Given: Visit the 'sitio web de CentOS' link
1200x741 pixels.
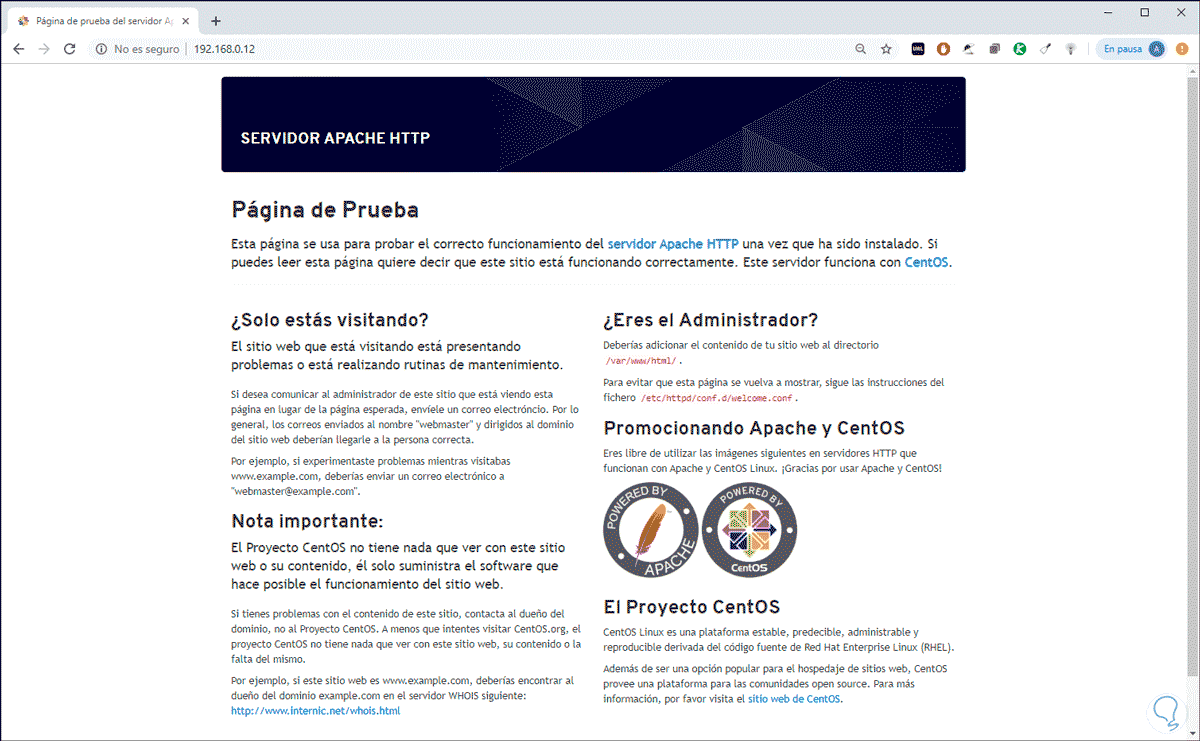Looking at the screenshot, I should (x=795, y=699).
